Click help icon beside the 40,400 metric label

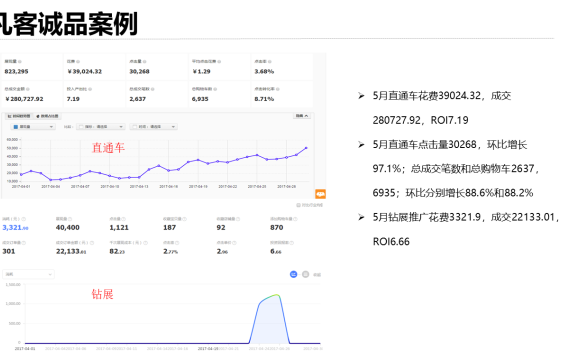pos(70,219)
